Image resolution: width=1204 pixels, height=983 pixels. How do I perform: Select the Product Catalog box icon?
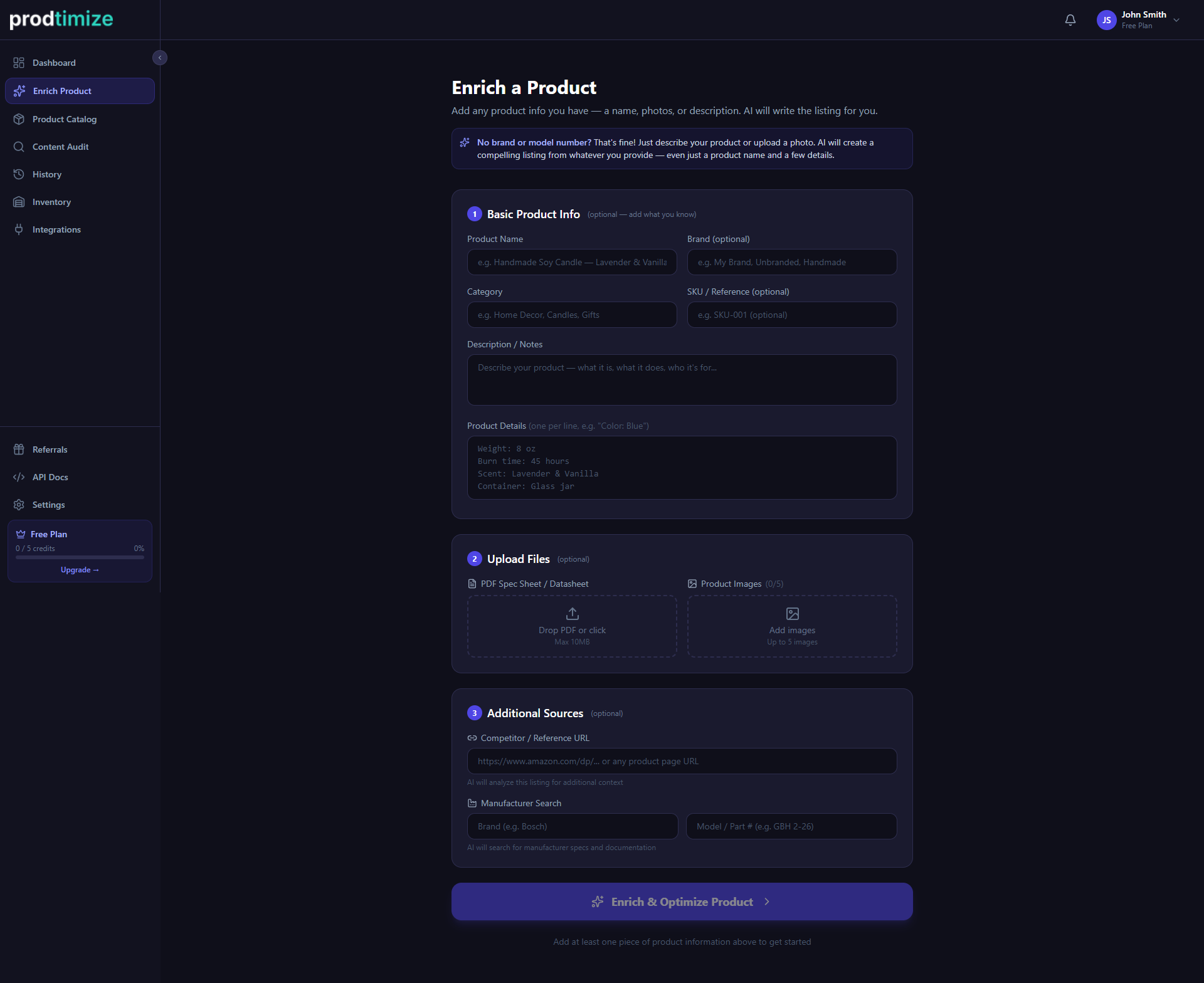(19, 119)
